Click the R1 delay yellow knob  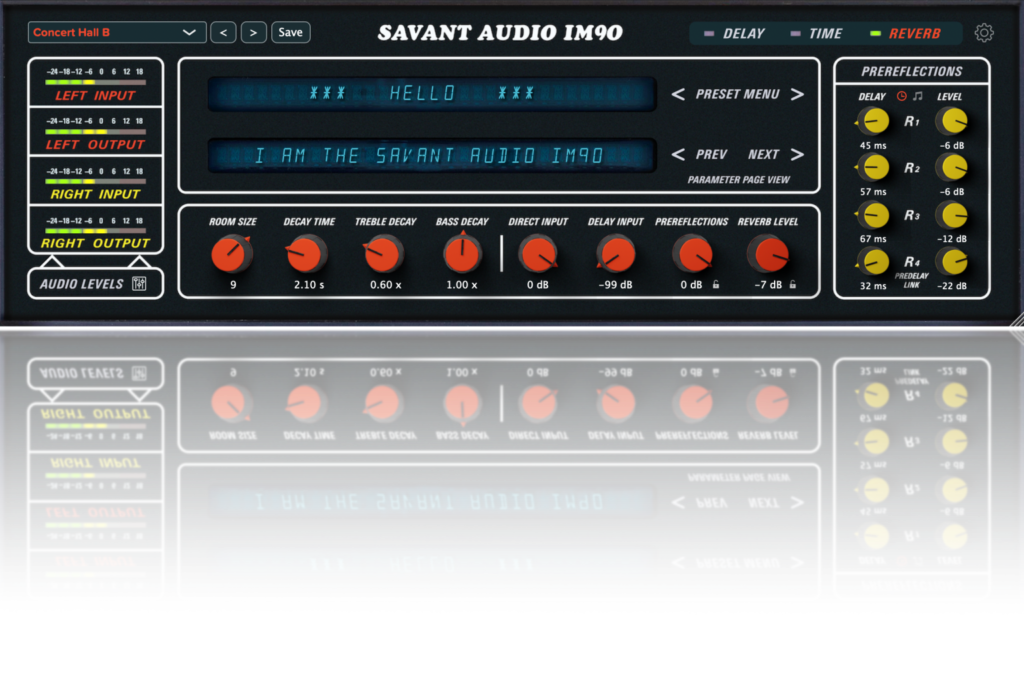pos(873,122)
